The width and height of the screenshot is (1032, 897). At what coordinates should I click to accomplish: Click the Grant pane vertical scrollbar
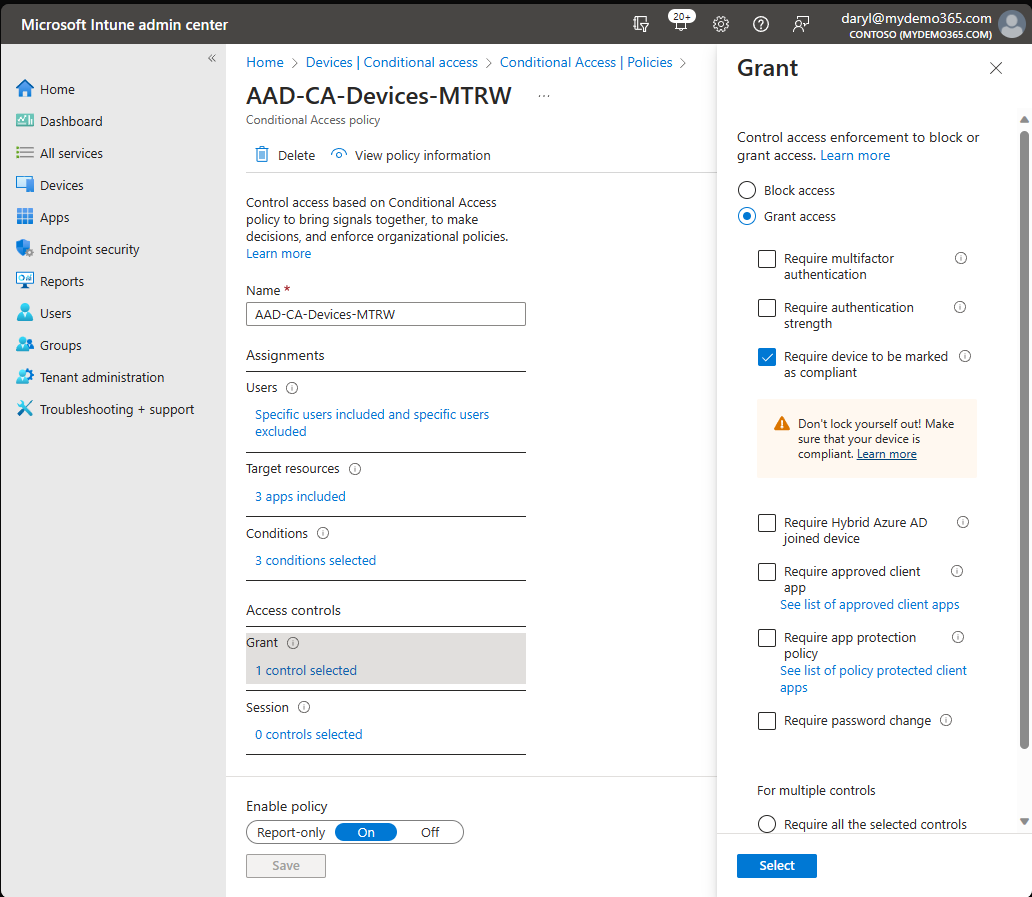click(x=1024, y=440)
